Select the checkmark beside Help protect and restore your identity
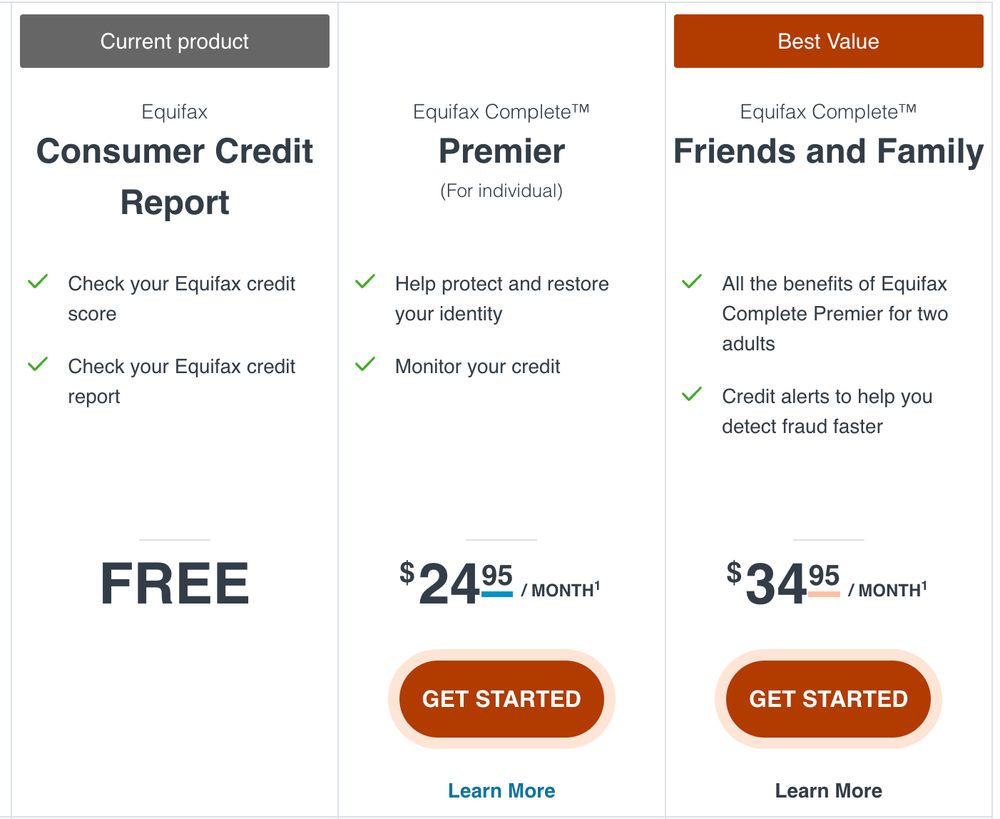Viewport: 1000px width, 819px height. tap(365, 283)
